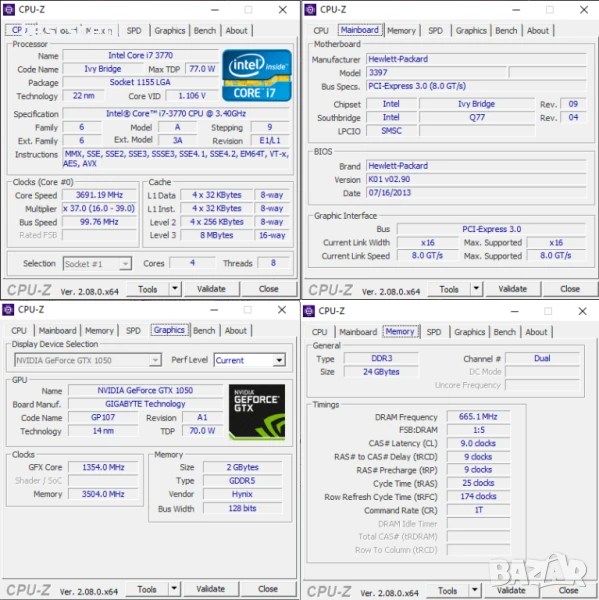Click Validate in the Mainboard window
Image resolution: width=599 pixels, height=600 pixels.
pos(512,289)
